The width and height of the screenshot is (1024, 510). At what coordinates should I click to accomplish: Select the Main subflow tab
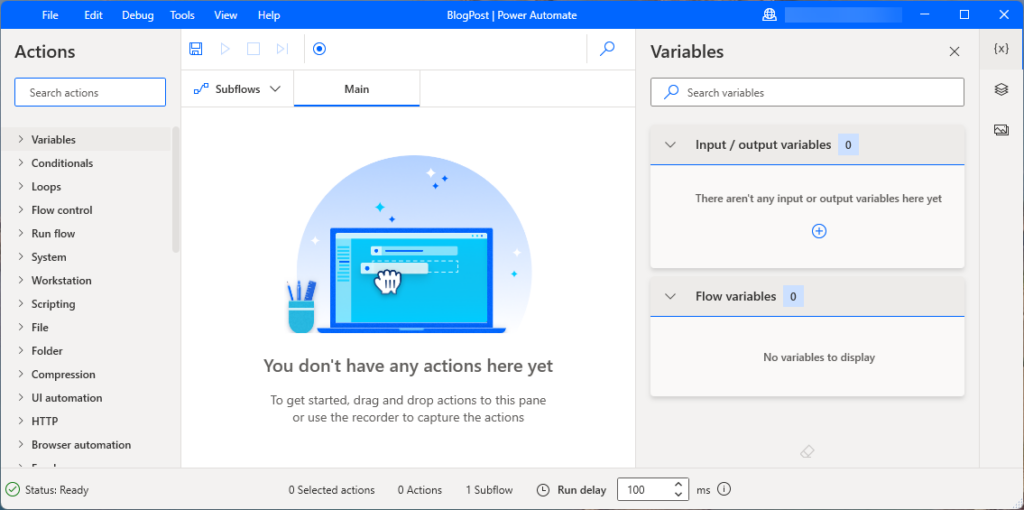click(x=357, y=89)
